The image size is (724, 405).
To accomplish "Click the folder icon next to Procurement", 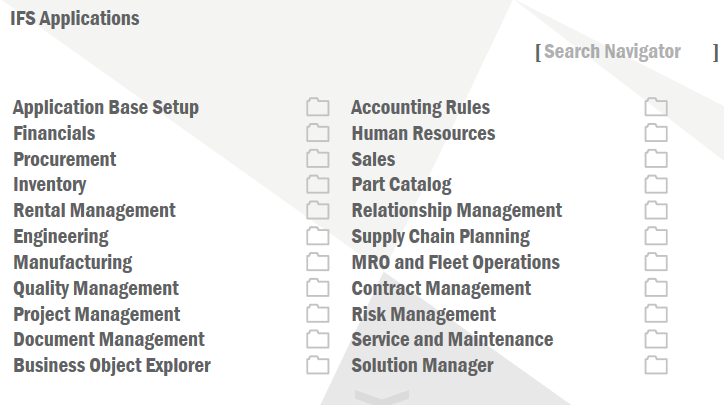I will [x=317, y=159].
